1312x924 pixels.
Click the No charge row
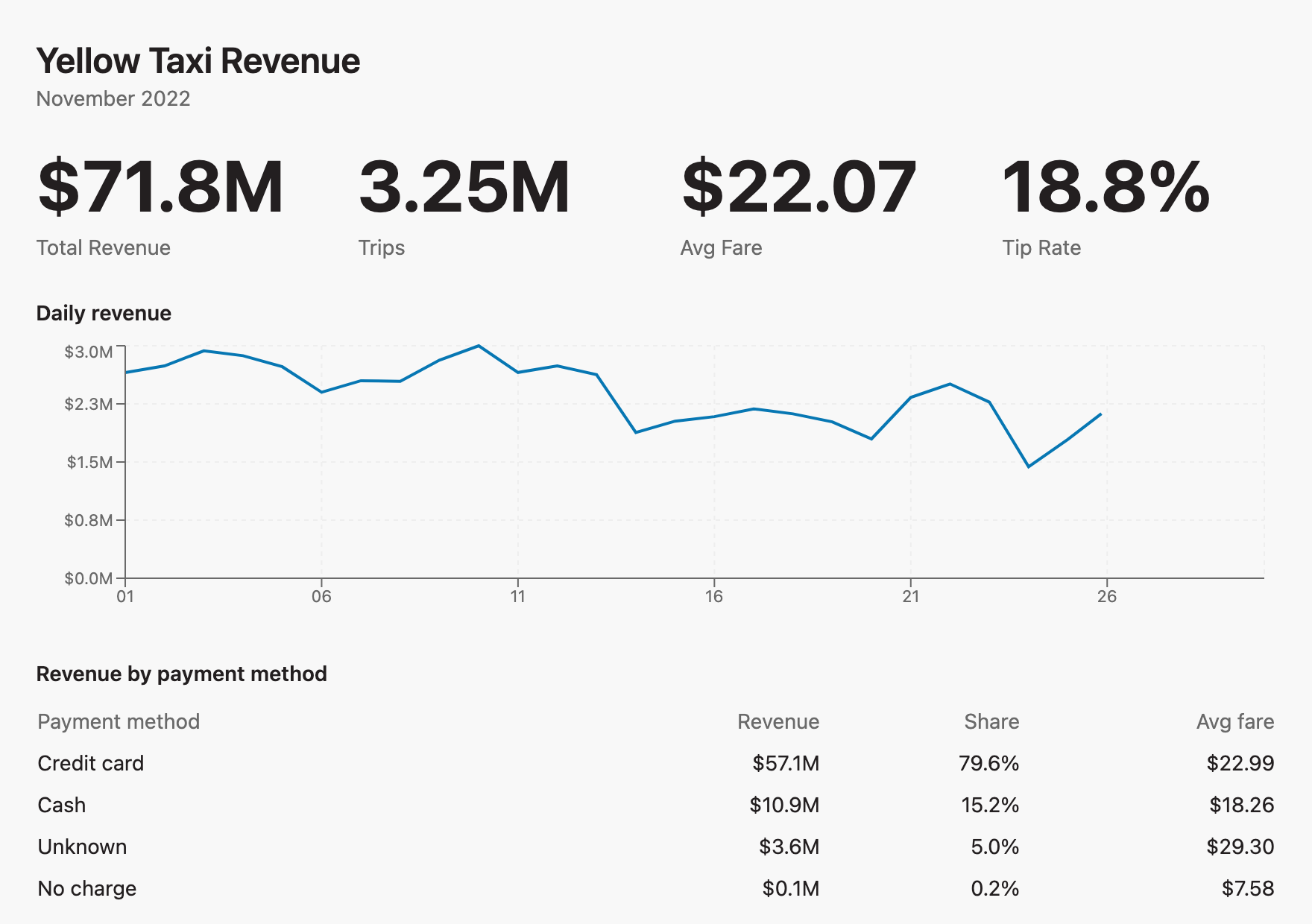pyautogui.click(x=656, y=888)
